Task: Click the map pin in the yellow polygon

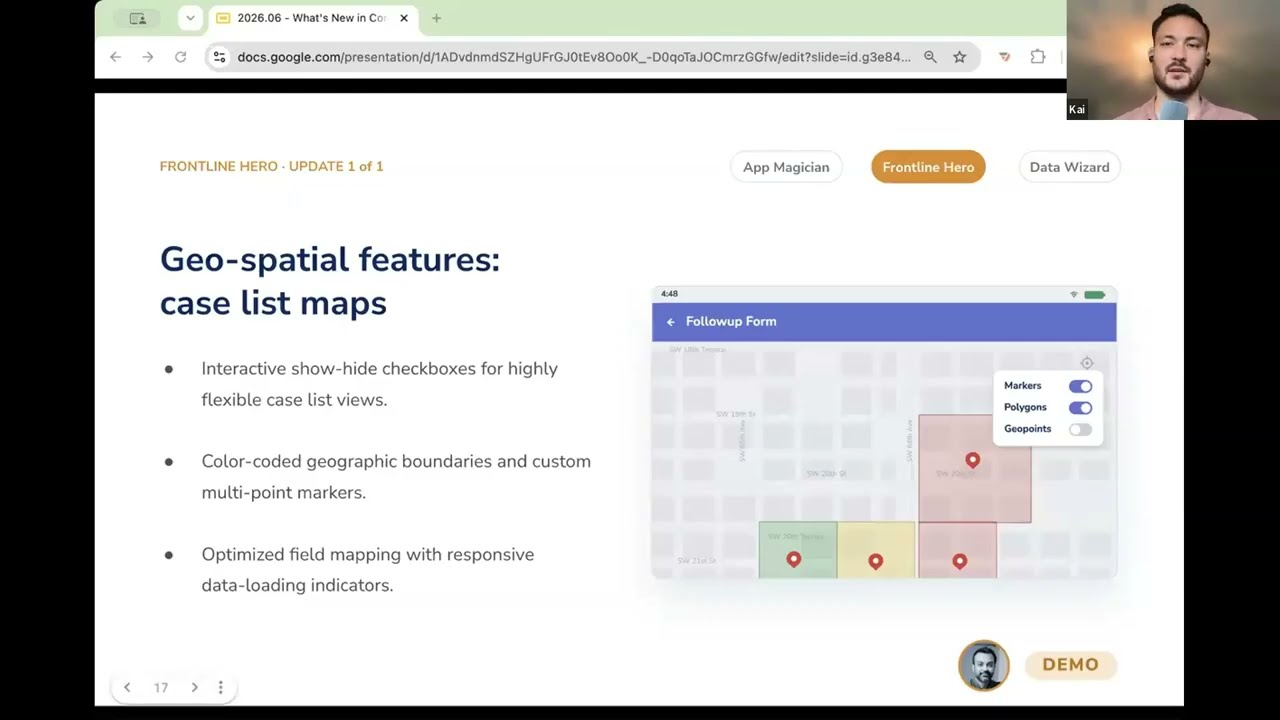Action: (x=876, y=562)
